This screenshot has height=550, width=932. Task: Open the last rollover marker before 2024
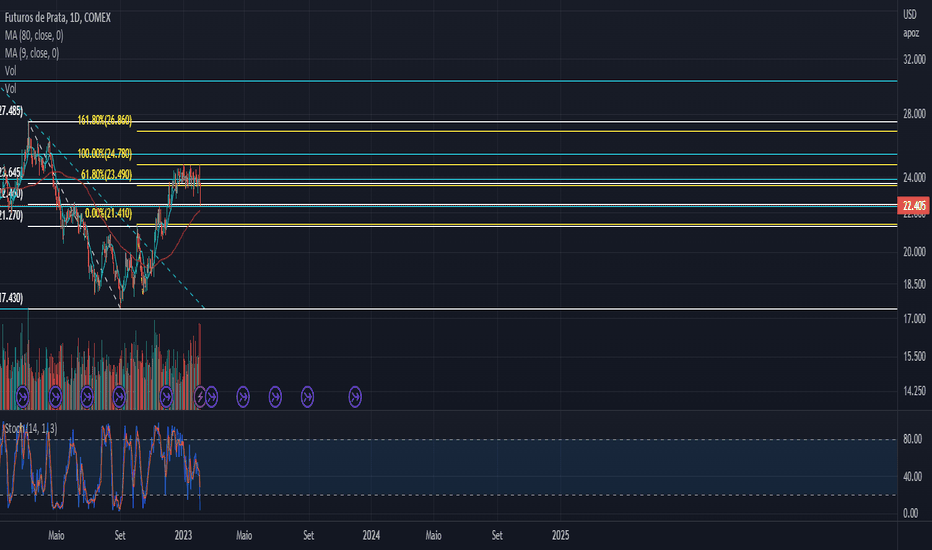click(x=355, y=397)
